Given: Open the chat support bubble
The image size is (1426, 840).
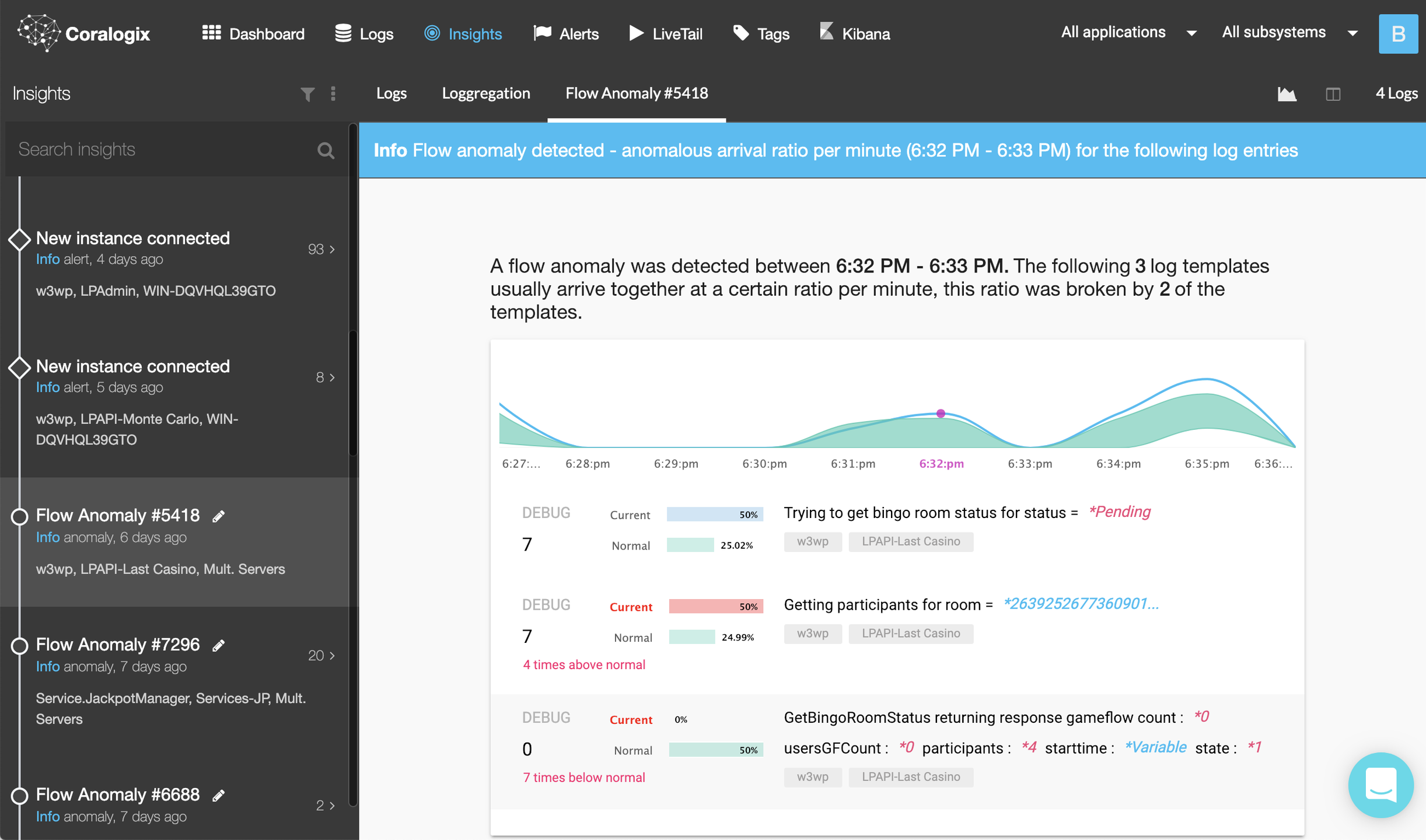Looking at the screenshot, I should tap(1380, 785).
